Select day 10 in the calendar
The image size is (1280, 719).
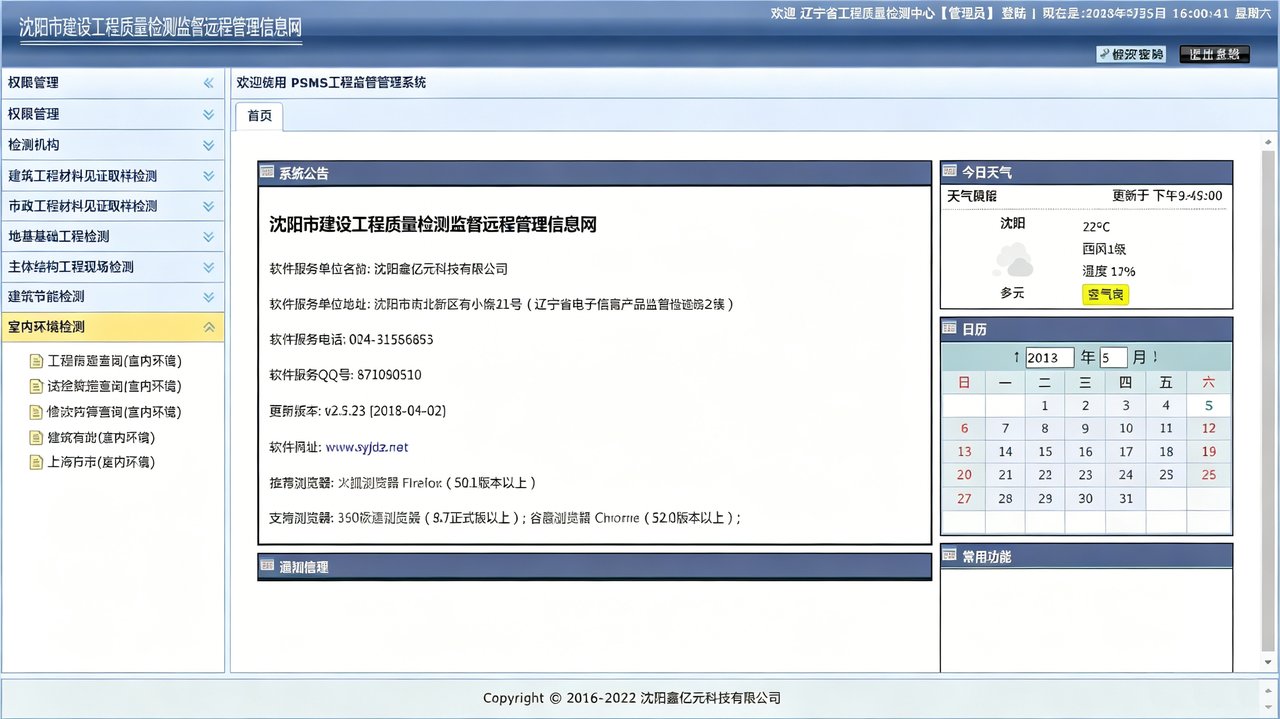[1126, 428]
